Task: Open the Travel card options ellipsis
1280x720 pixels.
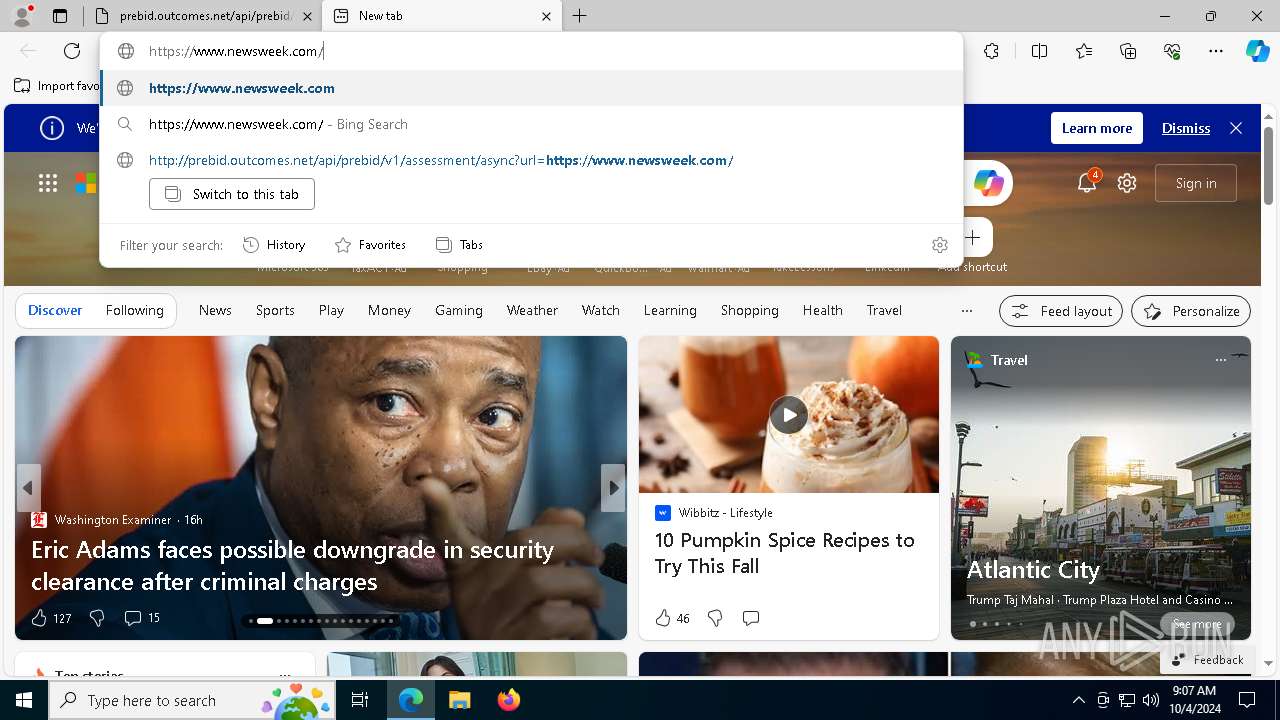Action: point(1220,360)
